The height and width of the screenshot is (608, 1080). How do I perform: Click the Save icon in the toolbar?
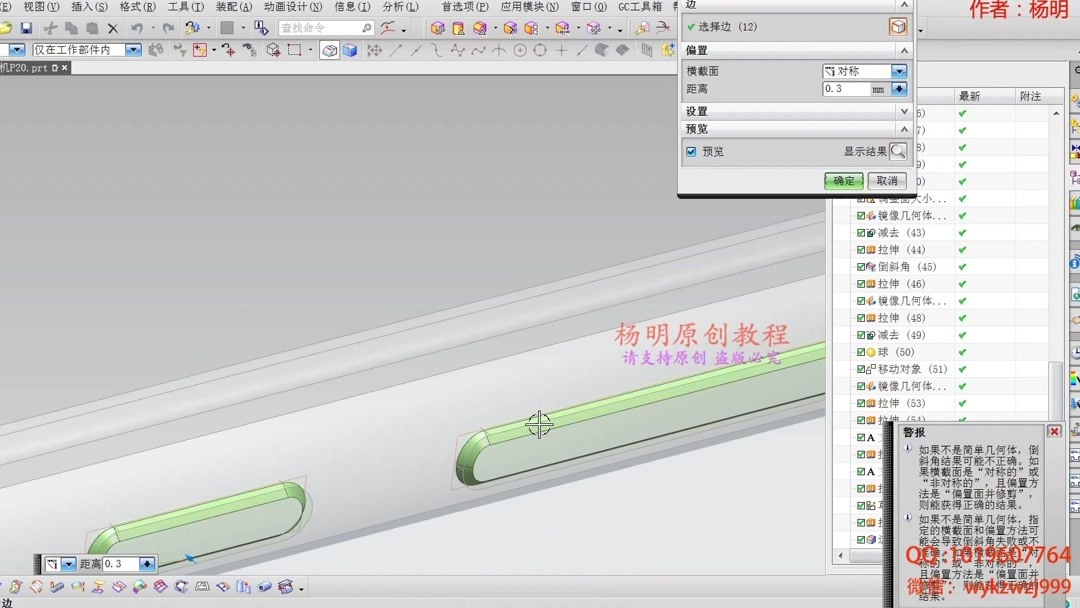pos(27,28)
